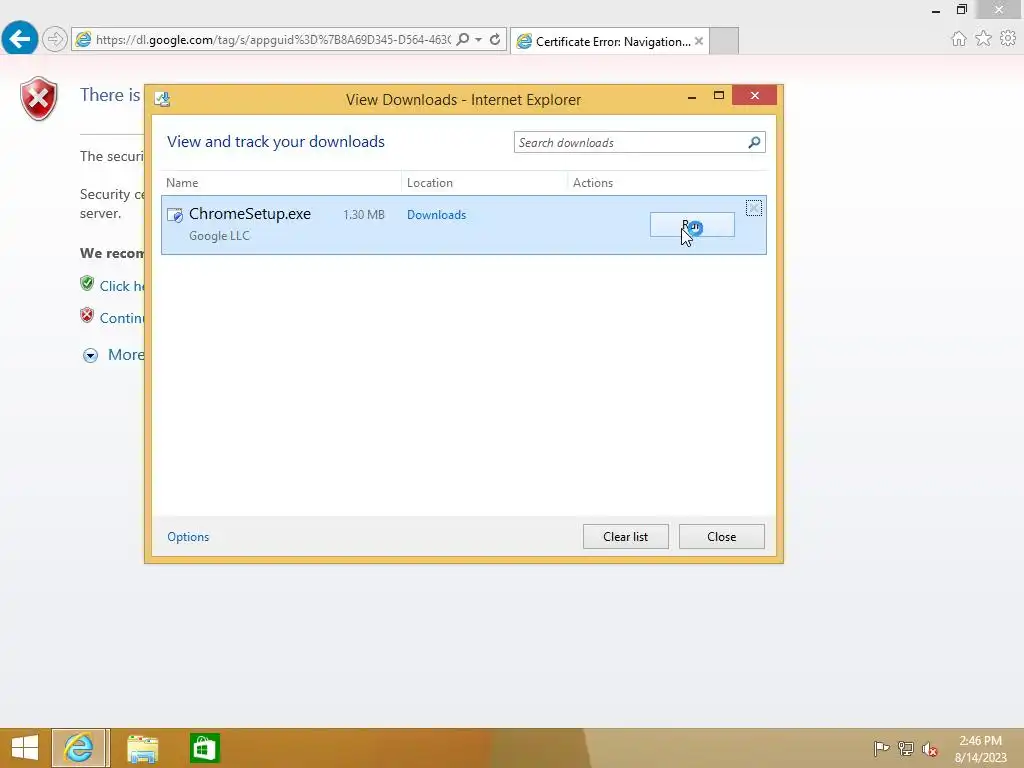Click the Actions column header
Viewport: 1024px width, 768px height.
pyautogui.click(x=593, y=183)
